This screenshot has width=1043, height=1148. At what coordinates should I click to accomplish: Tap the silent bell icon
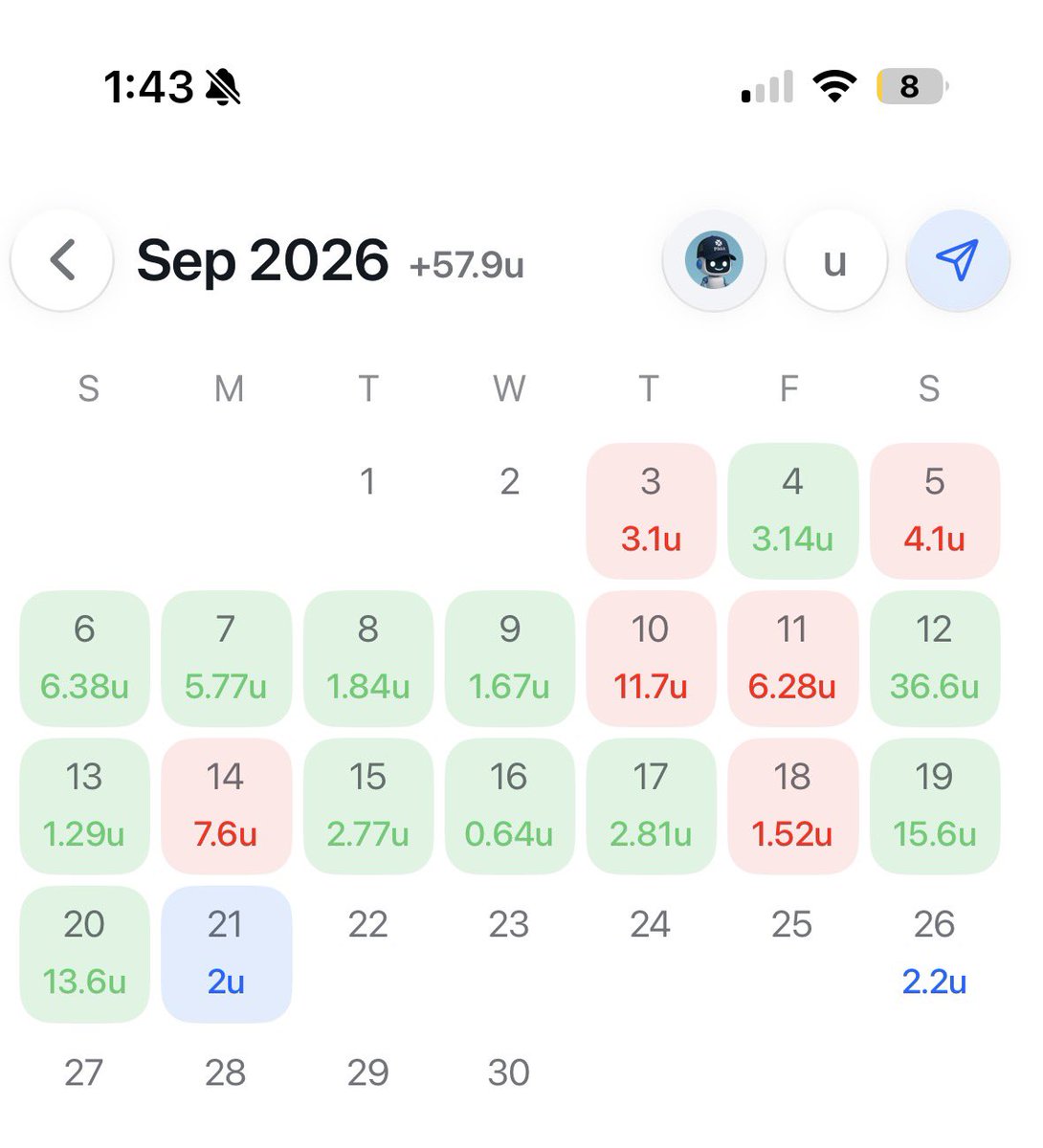[223, 87]
